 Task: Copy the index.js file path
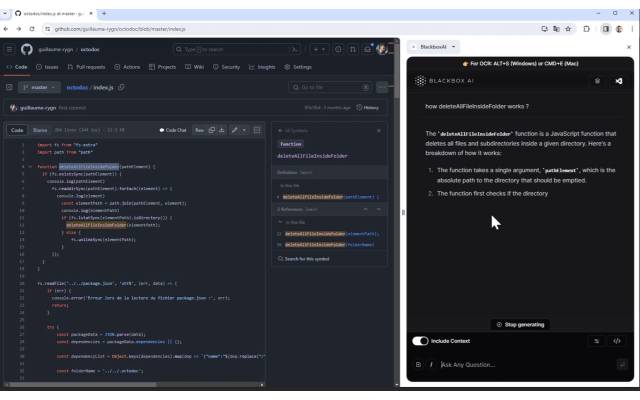point(121,87)
